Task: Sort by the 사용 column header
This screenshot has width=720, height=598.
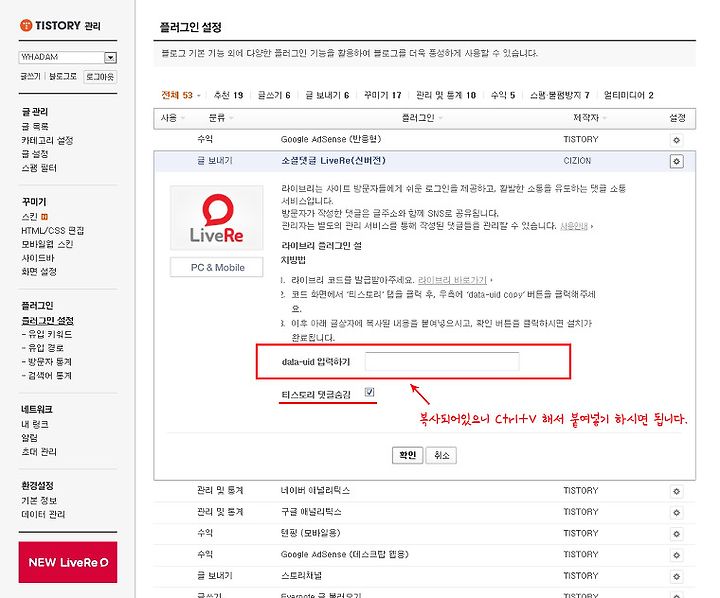Action: pos(172,118)
